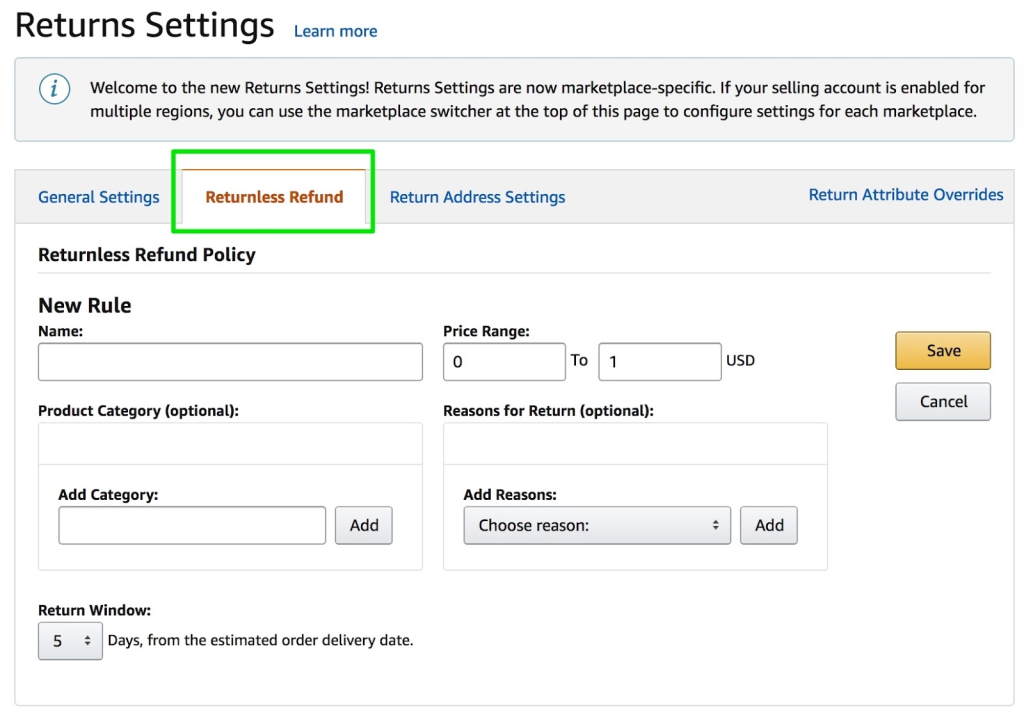Viewport: 1024px width, 715px height.
Task: Add the selected return reason
Action: (x=769, y=525)
